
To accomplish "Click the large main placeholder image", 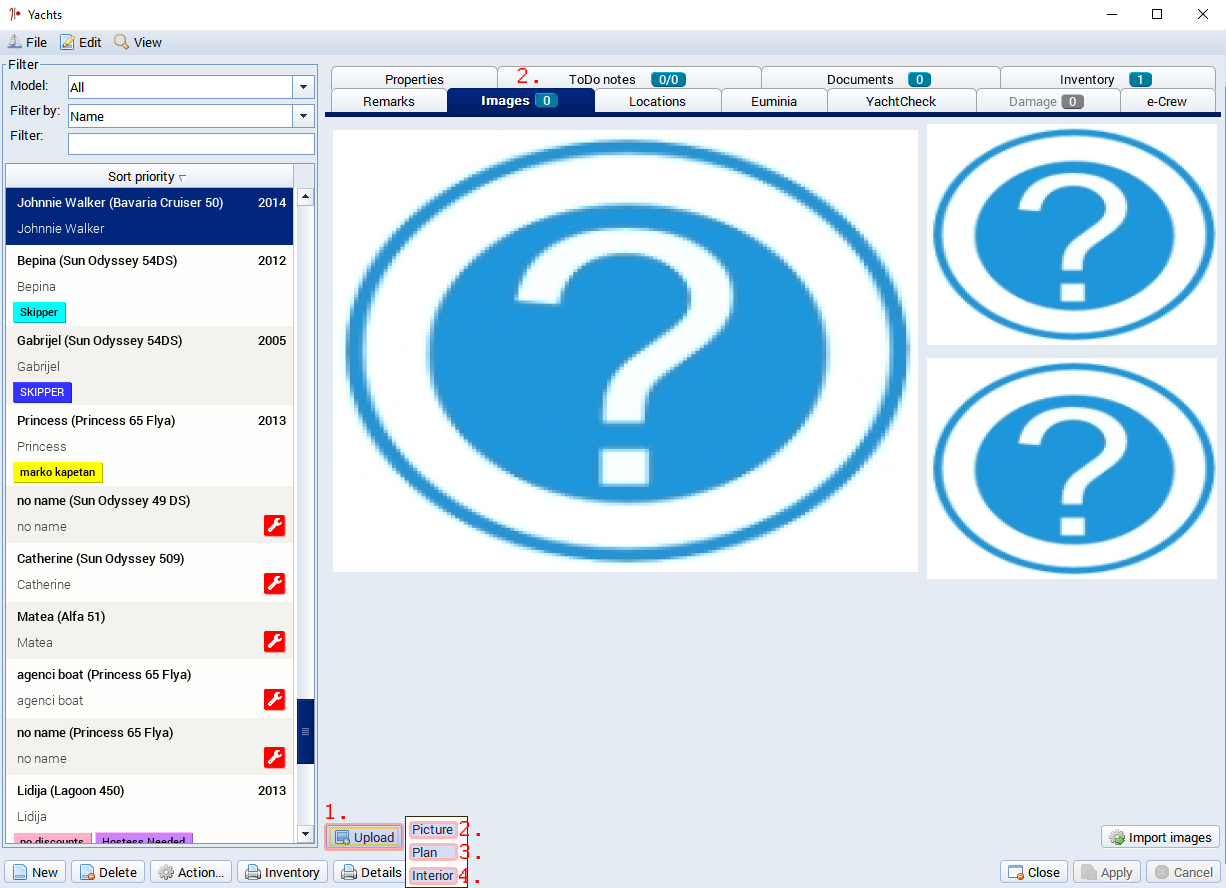I will (x=625, y=351).
